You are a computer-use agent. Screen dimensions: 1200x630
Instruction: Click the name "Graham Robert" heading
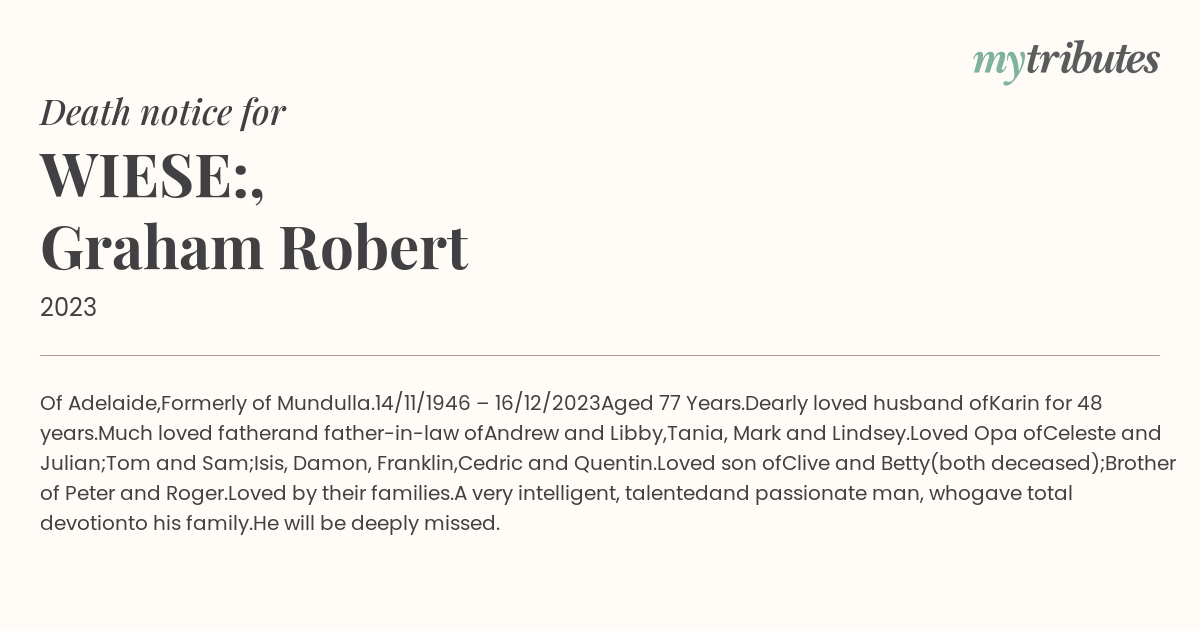pyautogui.click(x=254, y=248)
